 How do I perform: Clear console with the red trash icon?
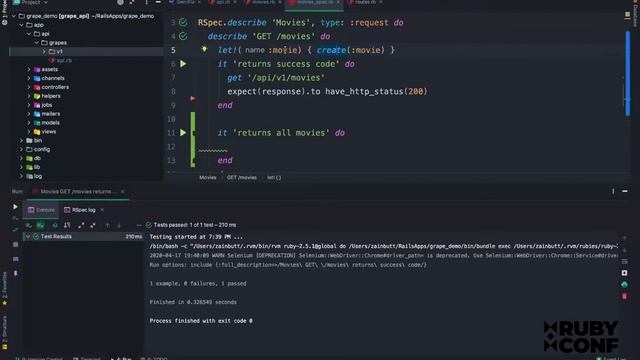pyautogui.click(x=624, y=296)
